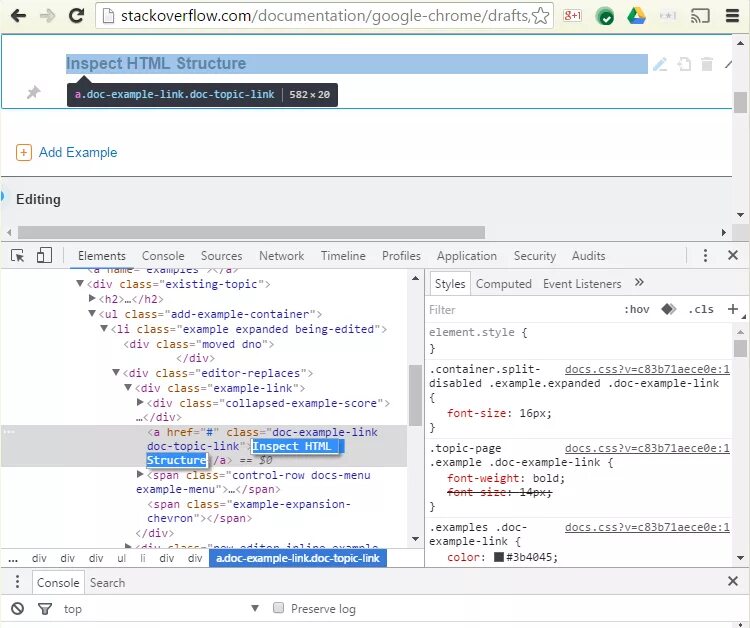
Task: Click the plus icon before Add Example
Action: click(24, 153)
